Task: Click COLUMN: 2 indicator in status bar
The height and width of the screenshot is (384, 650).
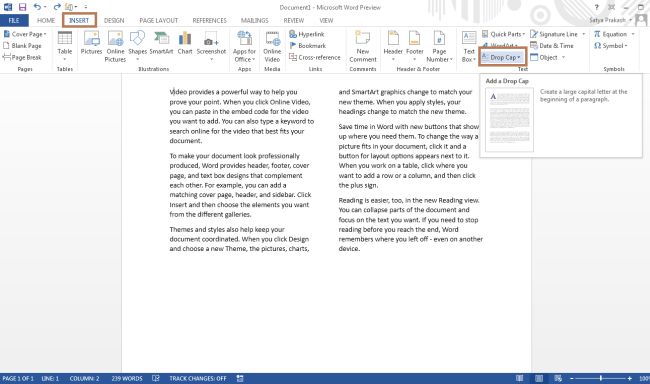Action: pyautogui.click(x=84, y=378)
